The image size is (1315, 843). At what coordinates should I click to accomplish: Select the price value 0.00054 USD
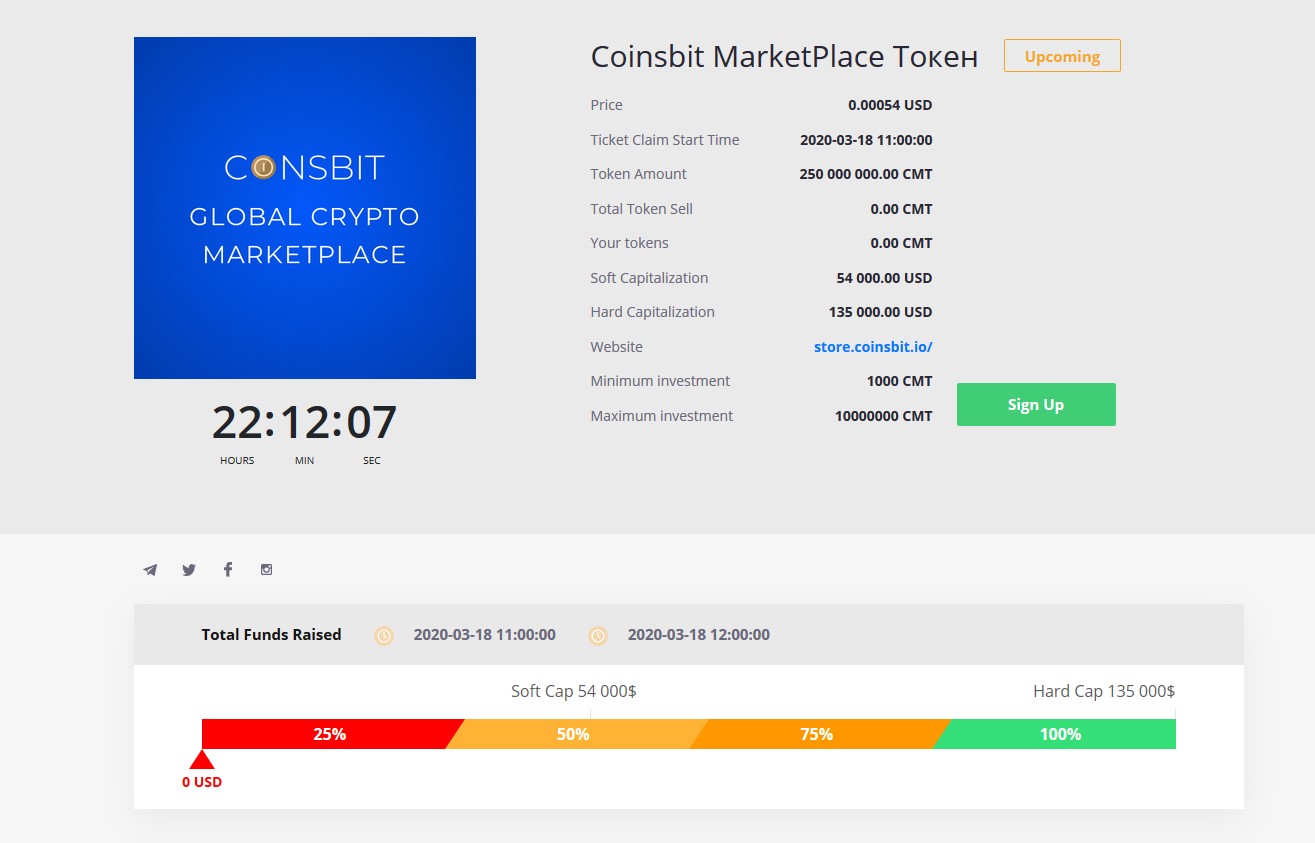(x=890, y=105)
